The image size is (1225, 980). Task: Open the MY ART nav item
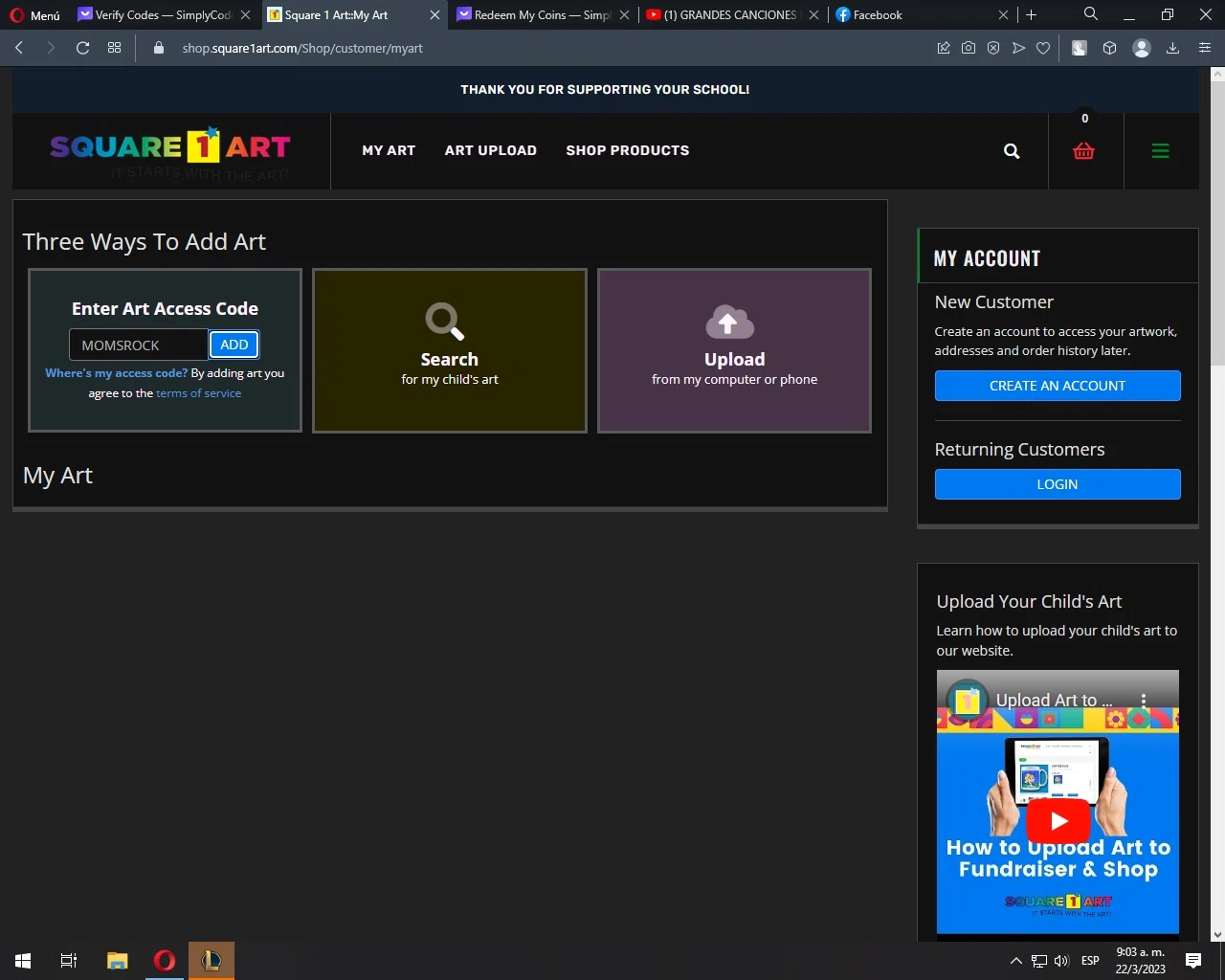coord(389,150)
